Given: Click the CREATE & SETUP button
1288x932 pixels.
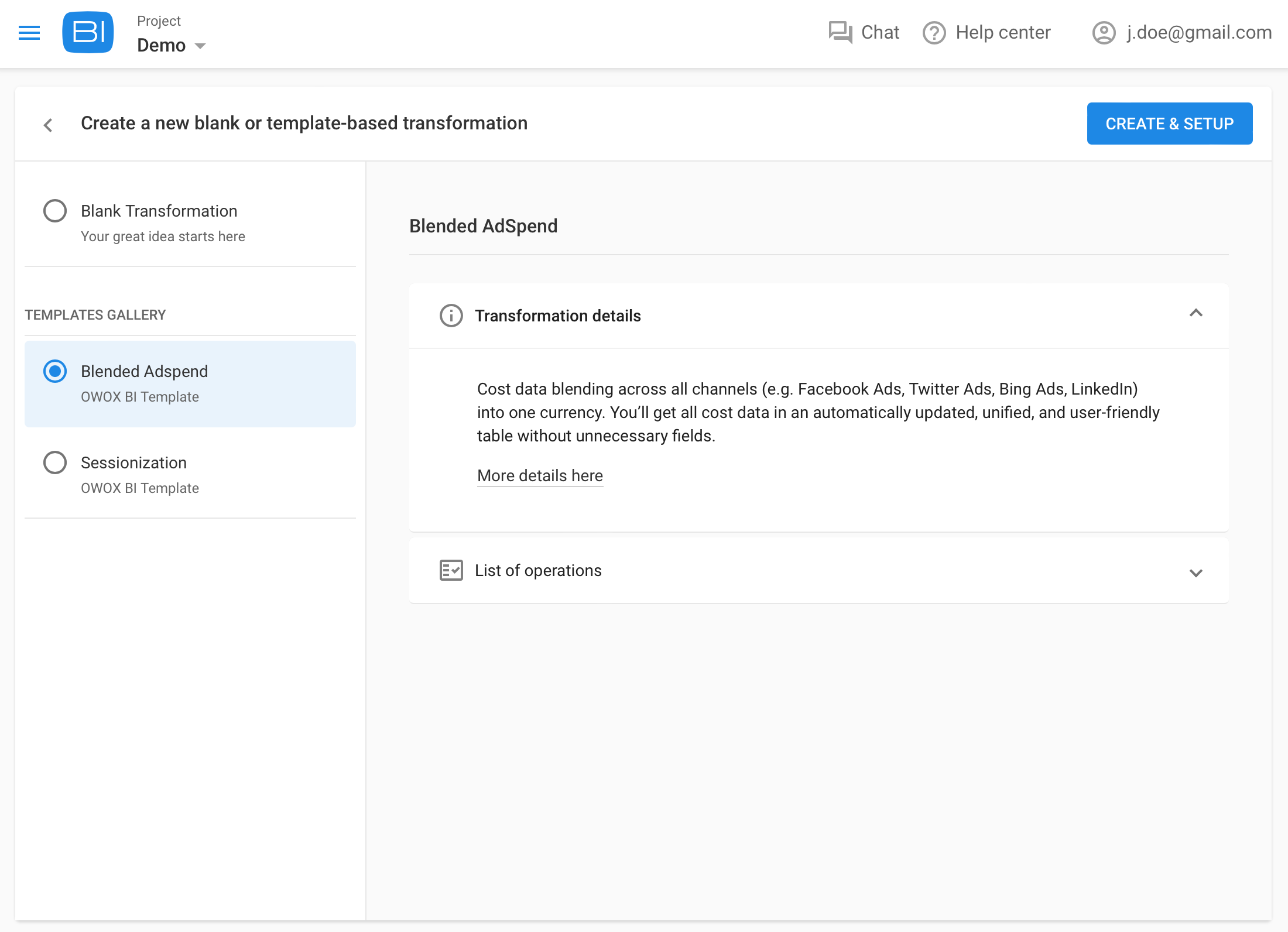Looking at the screenshot, I should pyautogui.click(x=1170, y=124).
